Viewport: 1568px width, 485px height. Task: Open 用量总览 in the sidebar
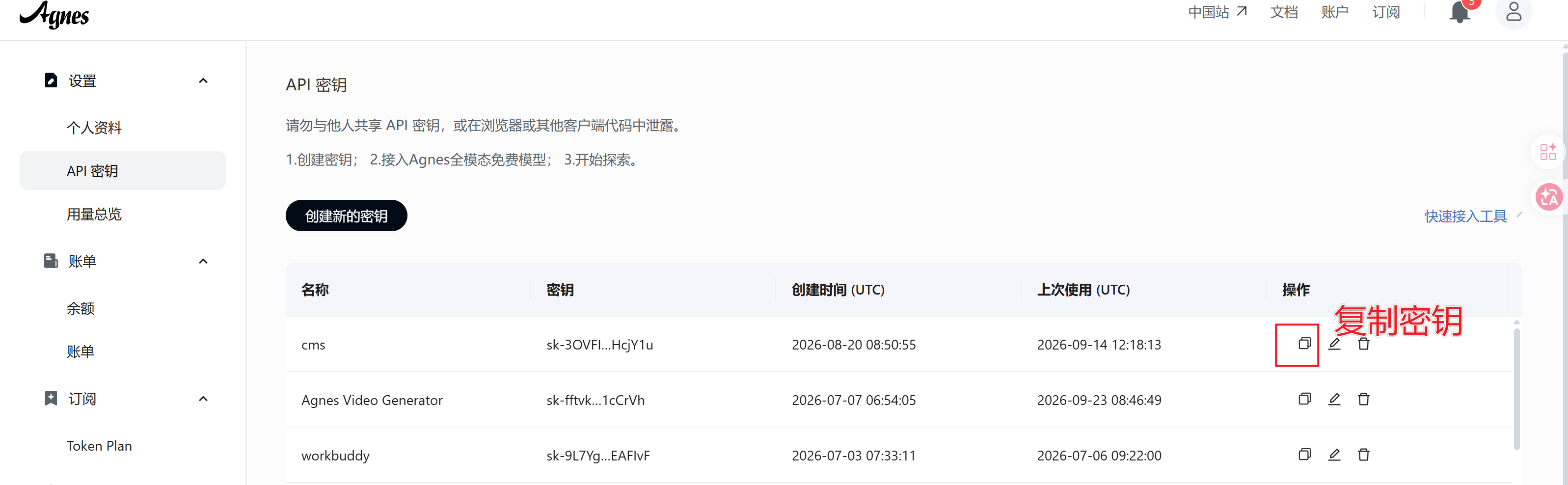(94, 214)
